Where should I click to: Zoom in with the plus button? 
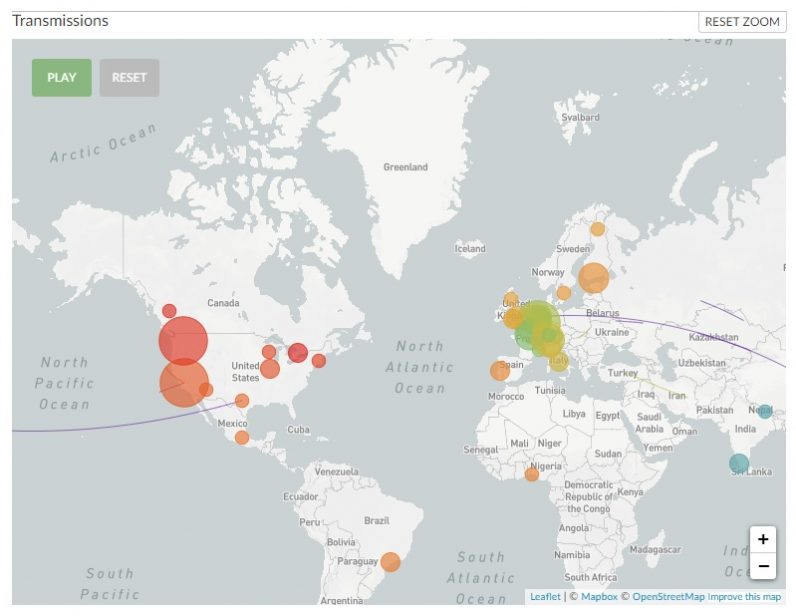click(x=763, y=540)
